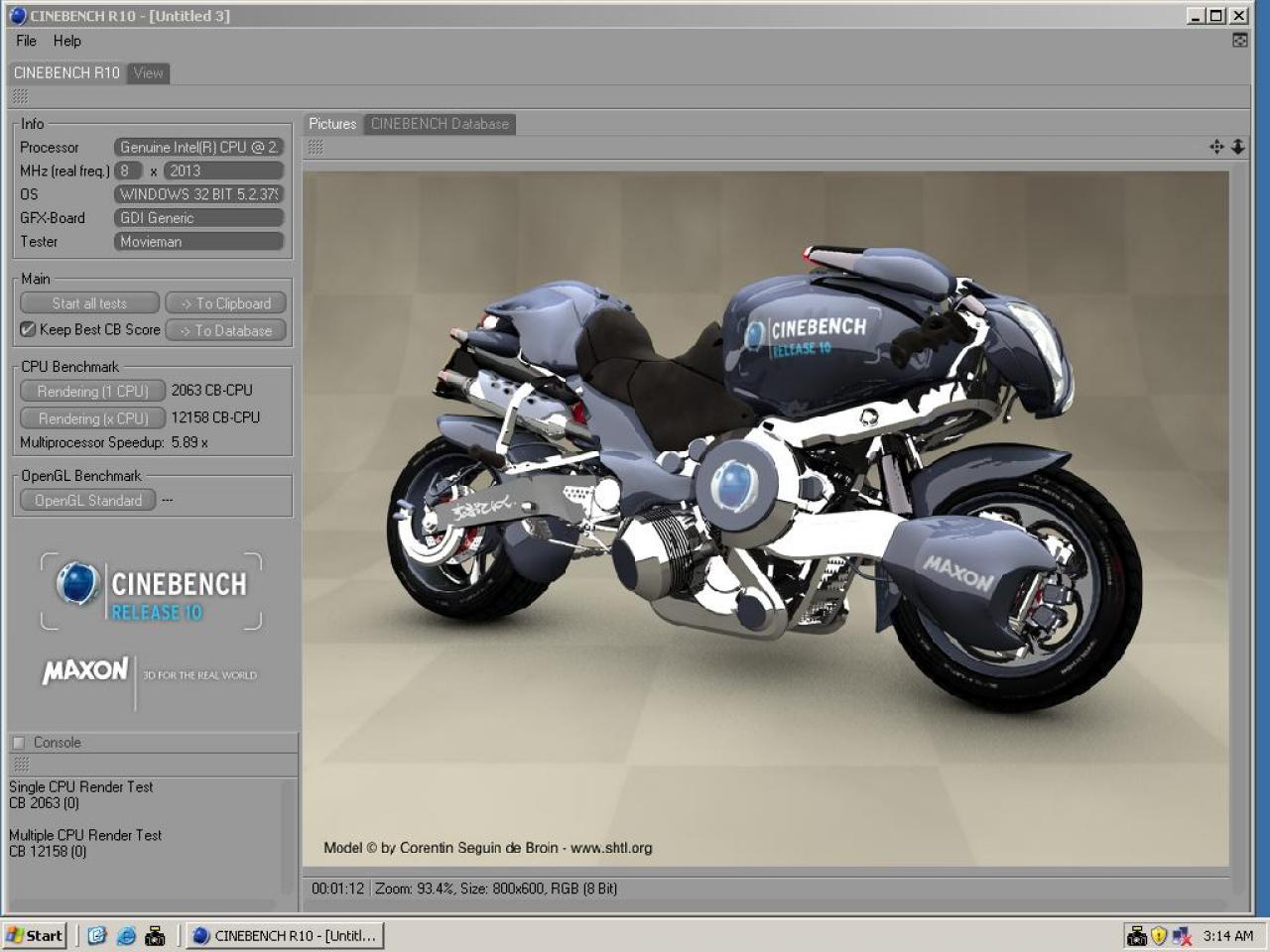Select the Pictures tab

332,124
